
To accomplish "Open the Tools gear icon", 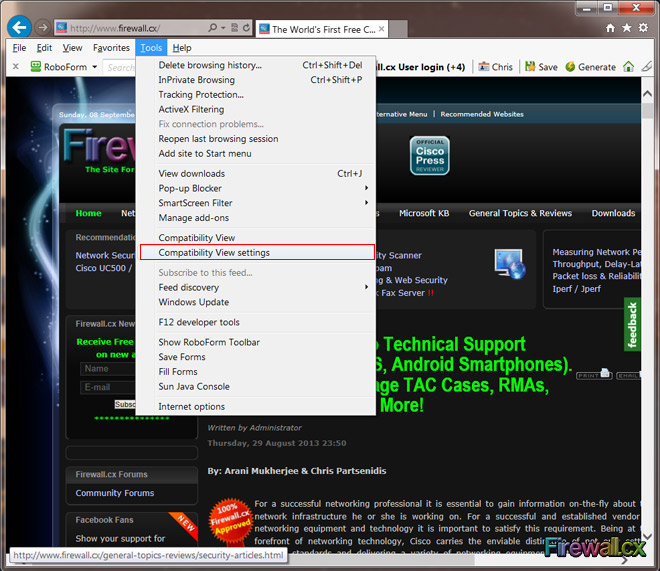I will pyautogui.click(x=643, y=28).
